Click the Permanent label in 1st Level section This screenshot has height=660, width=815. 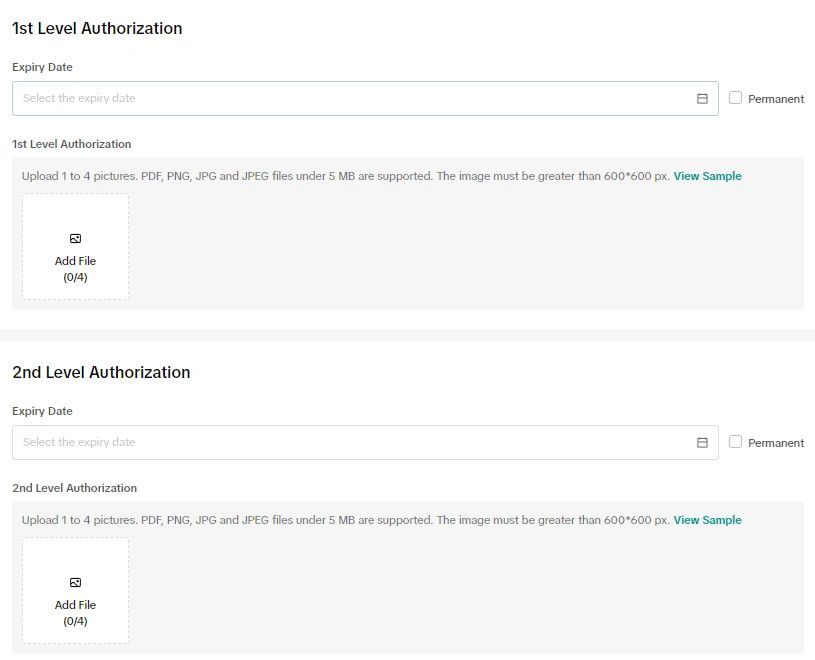776,99
